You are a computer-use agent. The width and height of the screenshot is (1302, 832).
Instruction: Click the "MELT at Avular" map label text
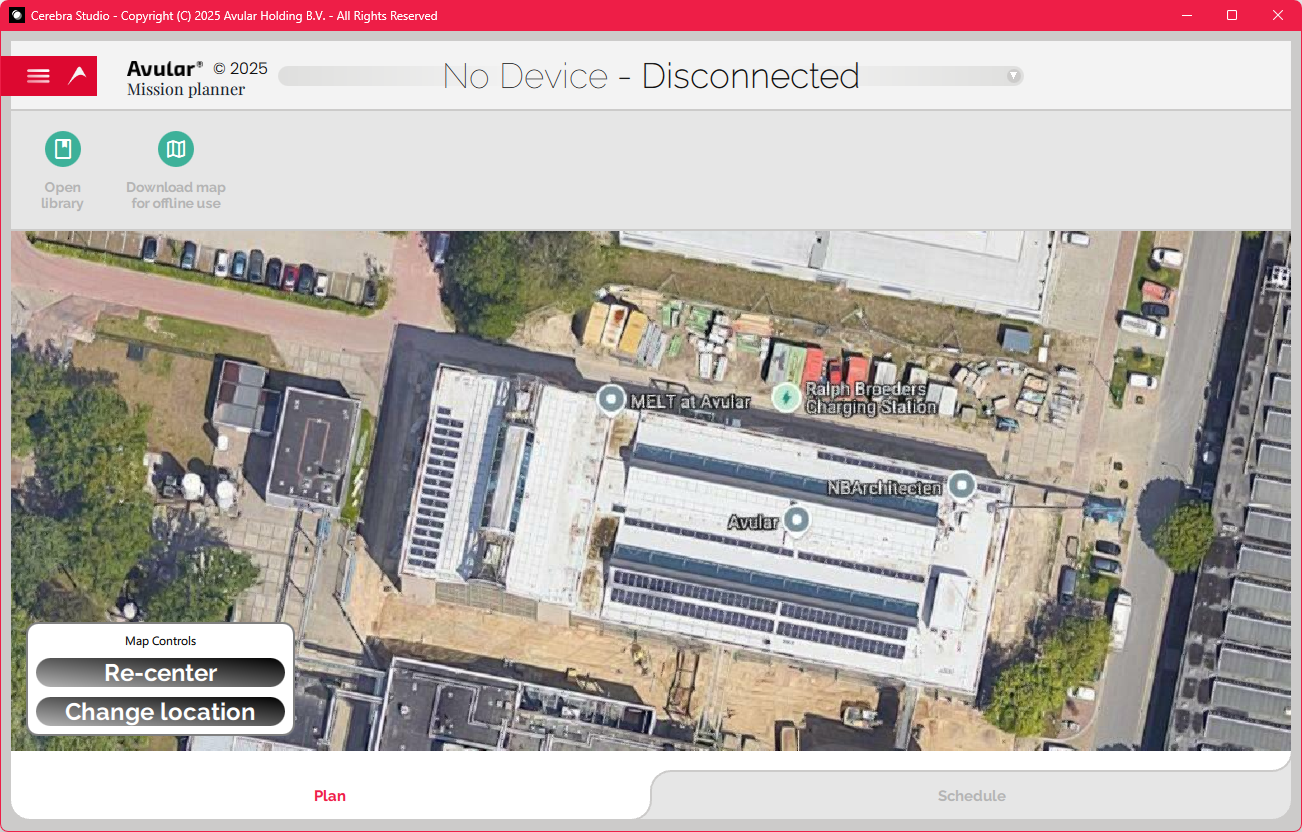(690, 402)
